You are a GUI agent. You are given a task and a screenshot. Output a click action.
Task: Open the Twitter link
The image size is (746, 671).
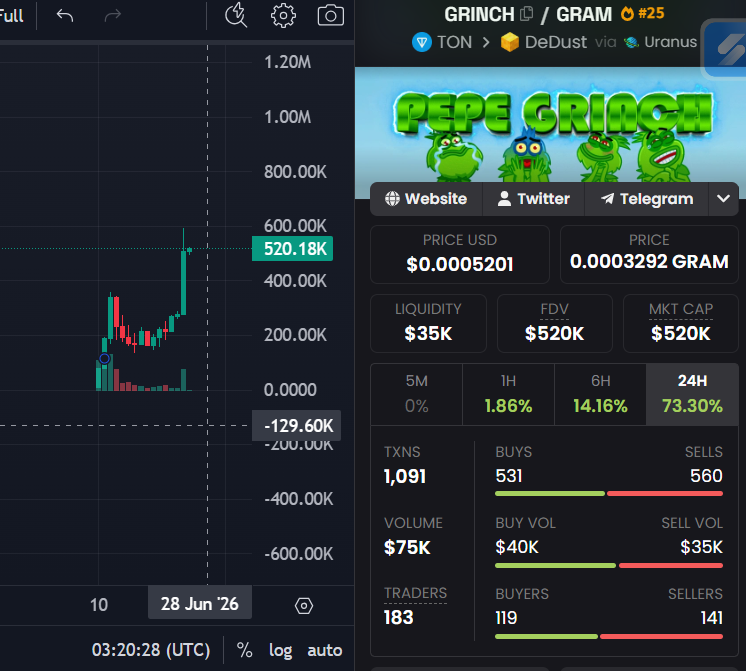(533, 198)
